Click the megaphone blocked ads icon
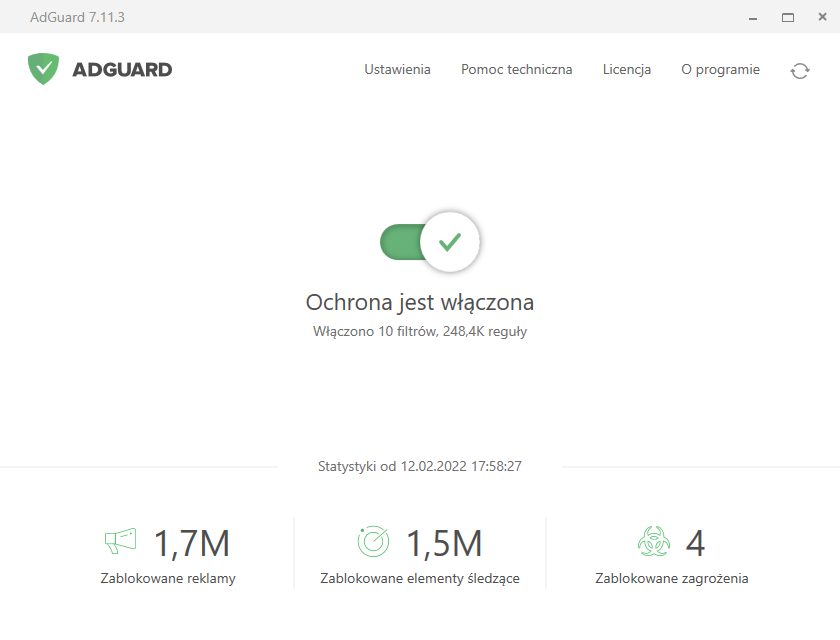This screenshot has height=640, width=840. tap(121, 541)
